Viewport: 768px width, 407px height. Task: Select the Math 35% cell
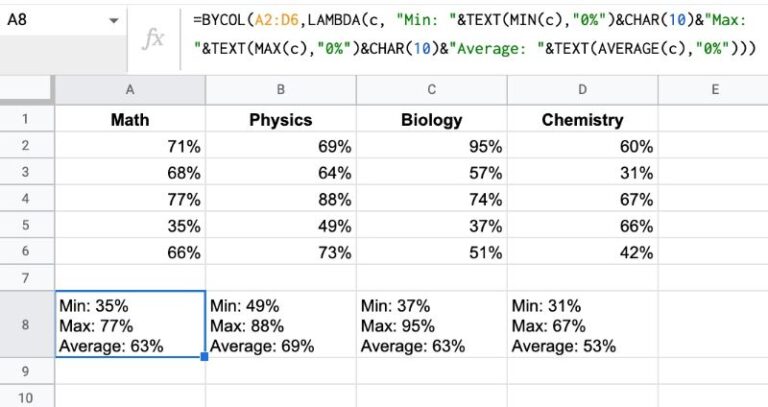130,226
